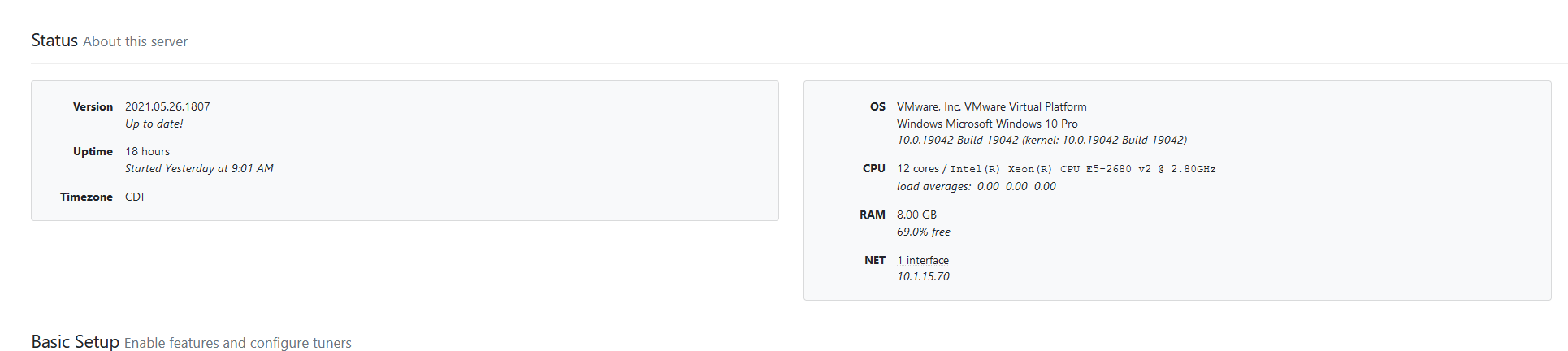Viewport: 1568px width, 351px height.
Task: Click the OS label
Action: (x=877, y=106)
